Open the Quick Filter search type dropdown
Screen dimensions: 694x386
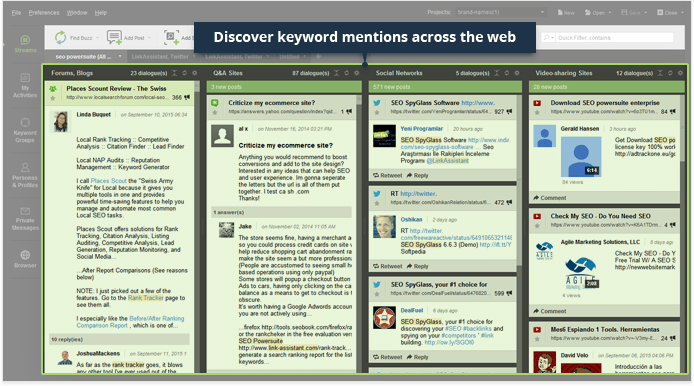point(548,38)
